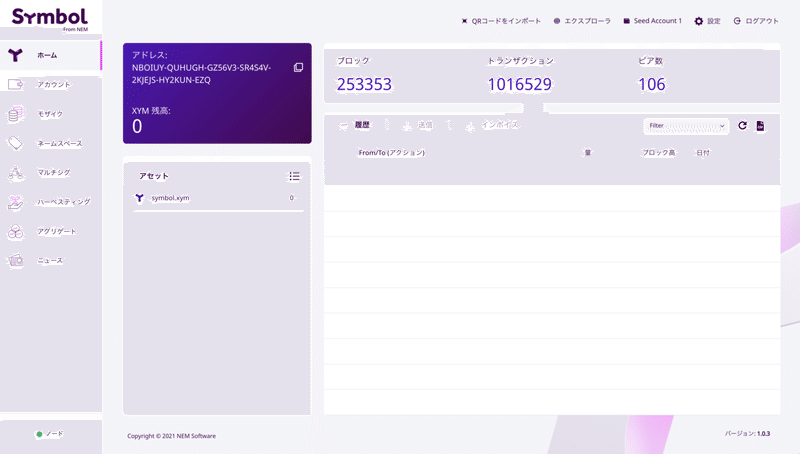This screenshot has height=454, width=800.
Task: Switch to the Send tab
Action: [417, 125]
